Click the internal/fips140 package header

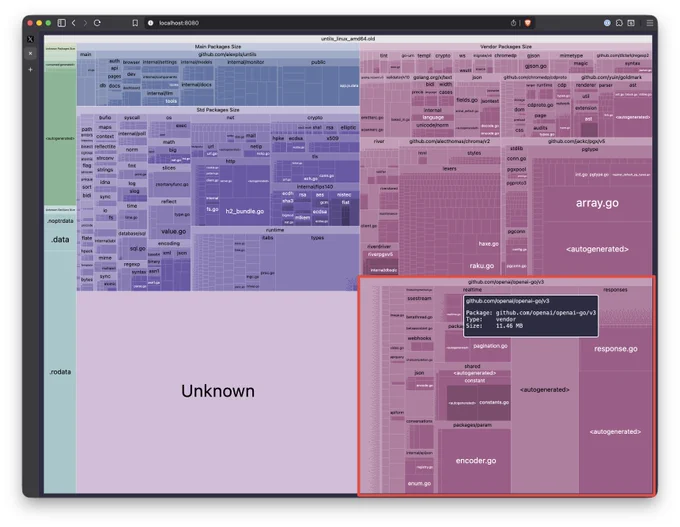click(x=315, y=187)
